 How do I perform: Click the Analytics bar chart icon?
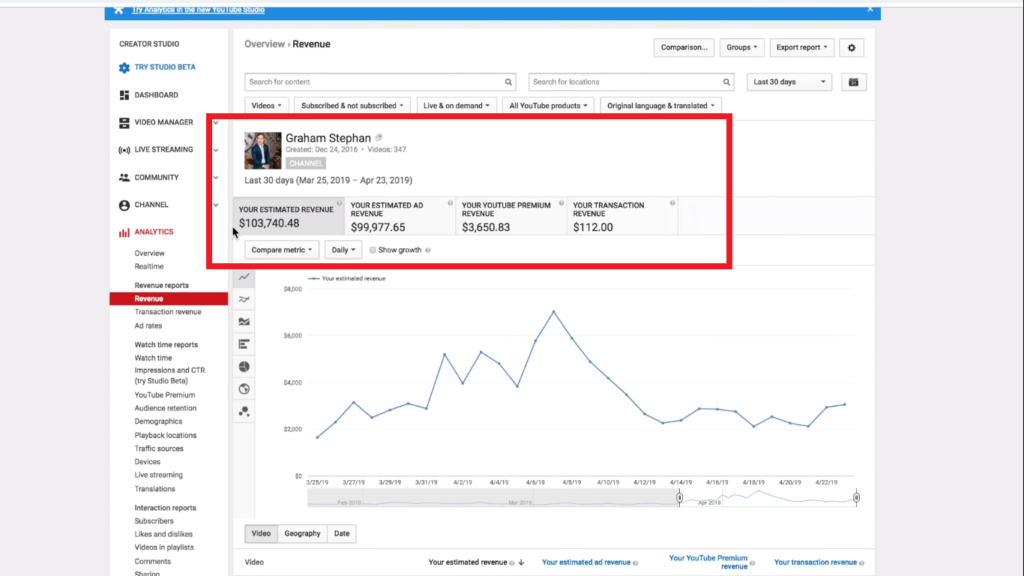pos(124,232)
